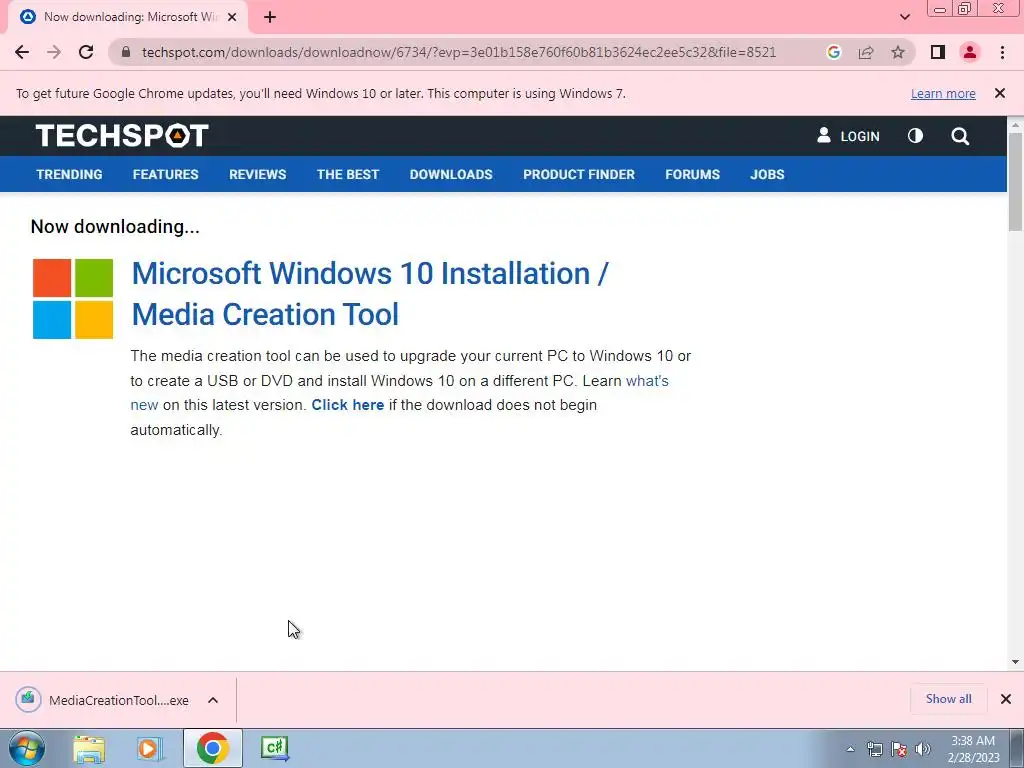
Task: Open the JOBS menu
Action: tap(767, 174)
